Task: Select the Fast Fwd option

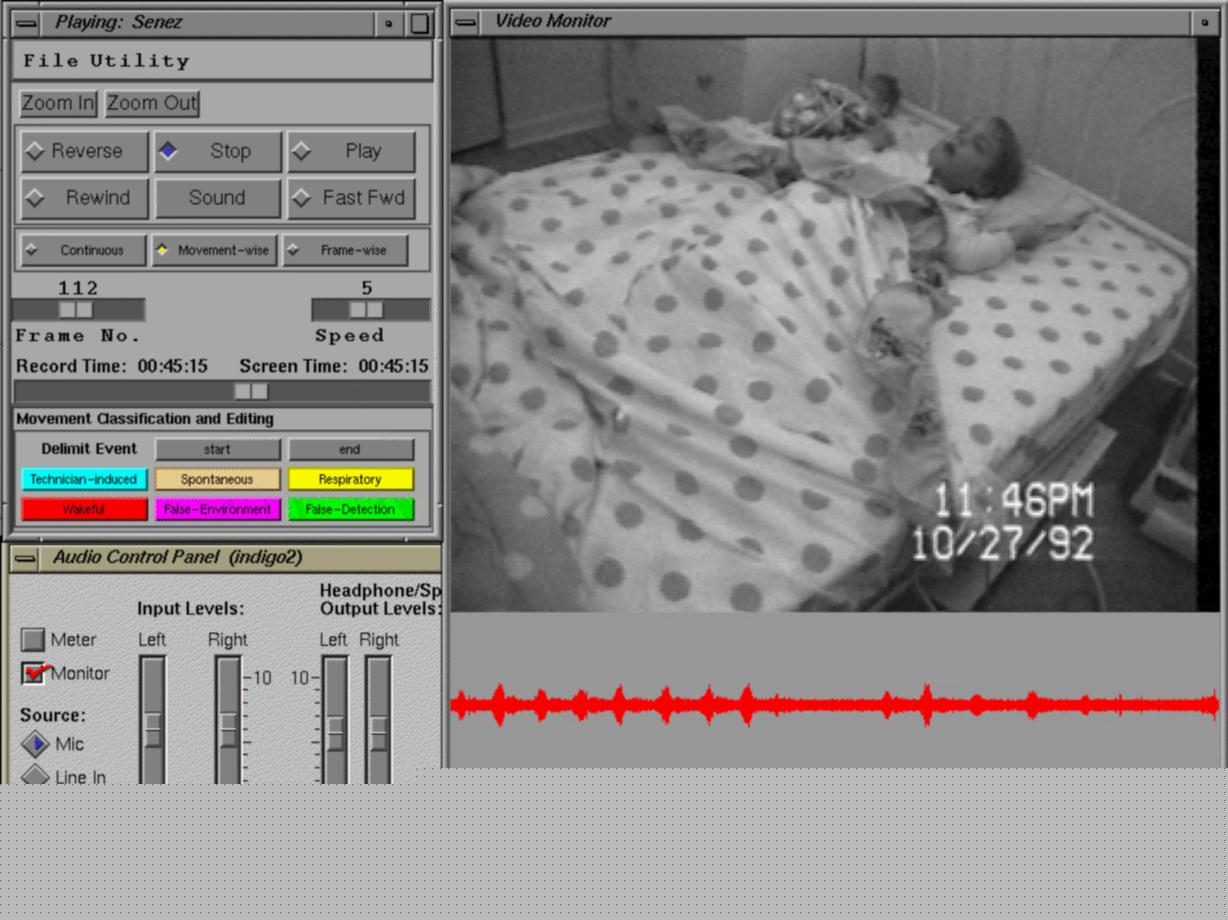Action: pyautogui.click(x=351, y=198)
